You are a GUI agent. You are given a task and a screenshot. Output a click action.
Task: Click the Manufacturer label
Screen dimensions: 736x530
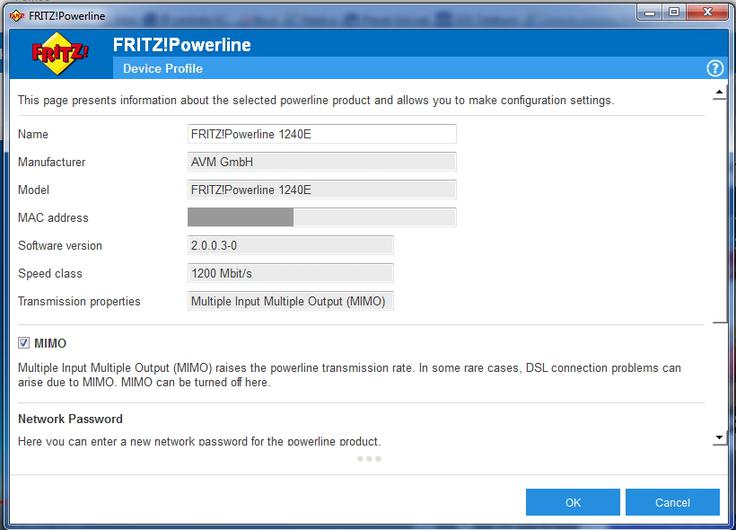pyautogui.click(x=52, y=162)
